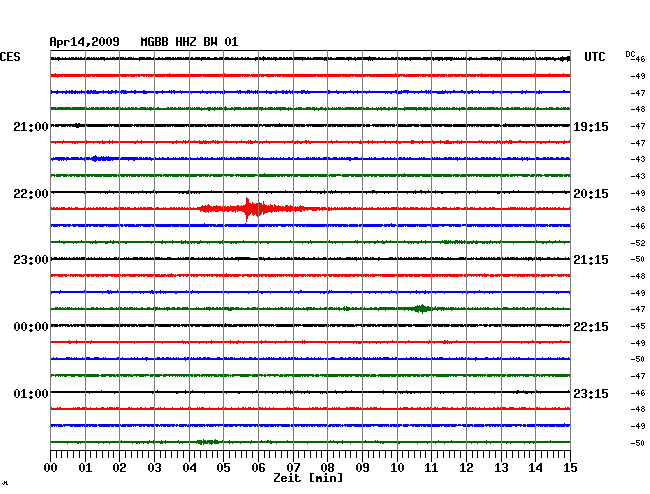The height and width of the screenshot is (494, 650).
Task: Click the black spike ending the first trace
Action: pyautogui.click(x=566, y=59)
